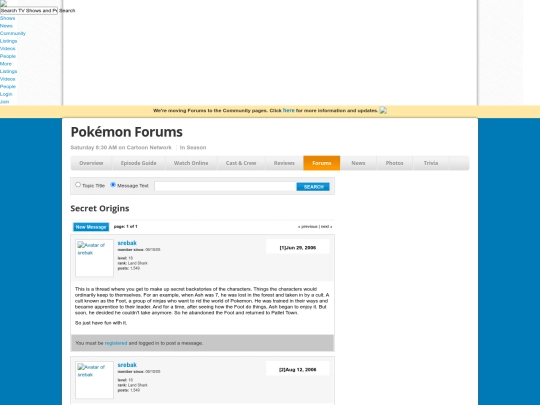Select the orange Forums tab
Image resolution: width=540 pixels, height=405 pixels.
pos(322,163)
